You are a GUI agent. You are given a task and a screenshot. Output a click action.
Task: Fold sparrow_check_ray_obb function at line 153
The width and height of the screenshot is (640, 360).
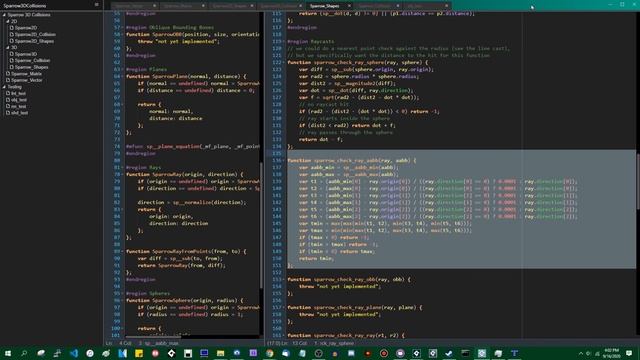pos(284,280)
